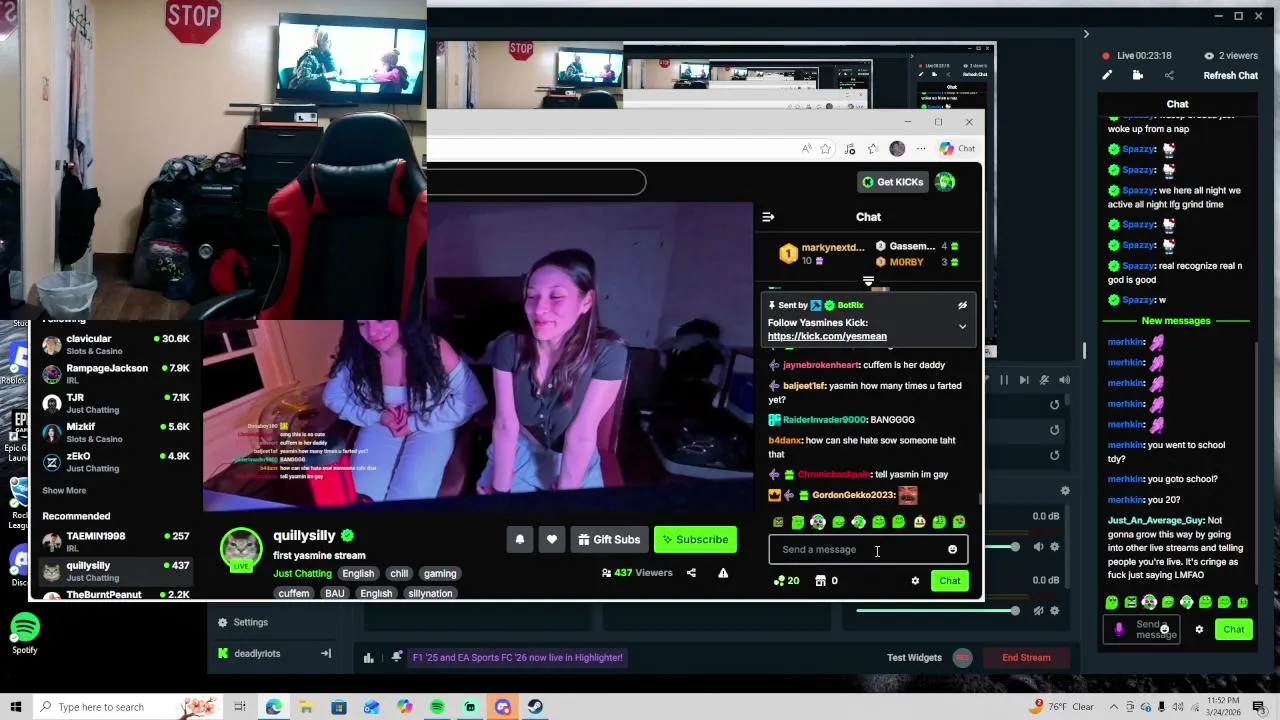Toggle notification bell for quillysilly
This screenshot has height=720, width=1280.
point(520,540)
